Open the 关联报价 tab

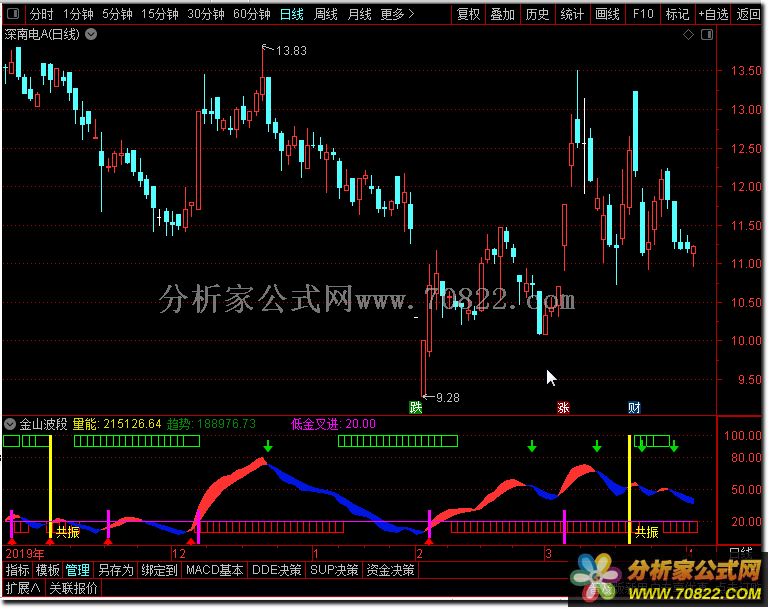click(x=73, y=588)
